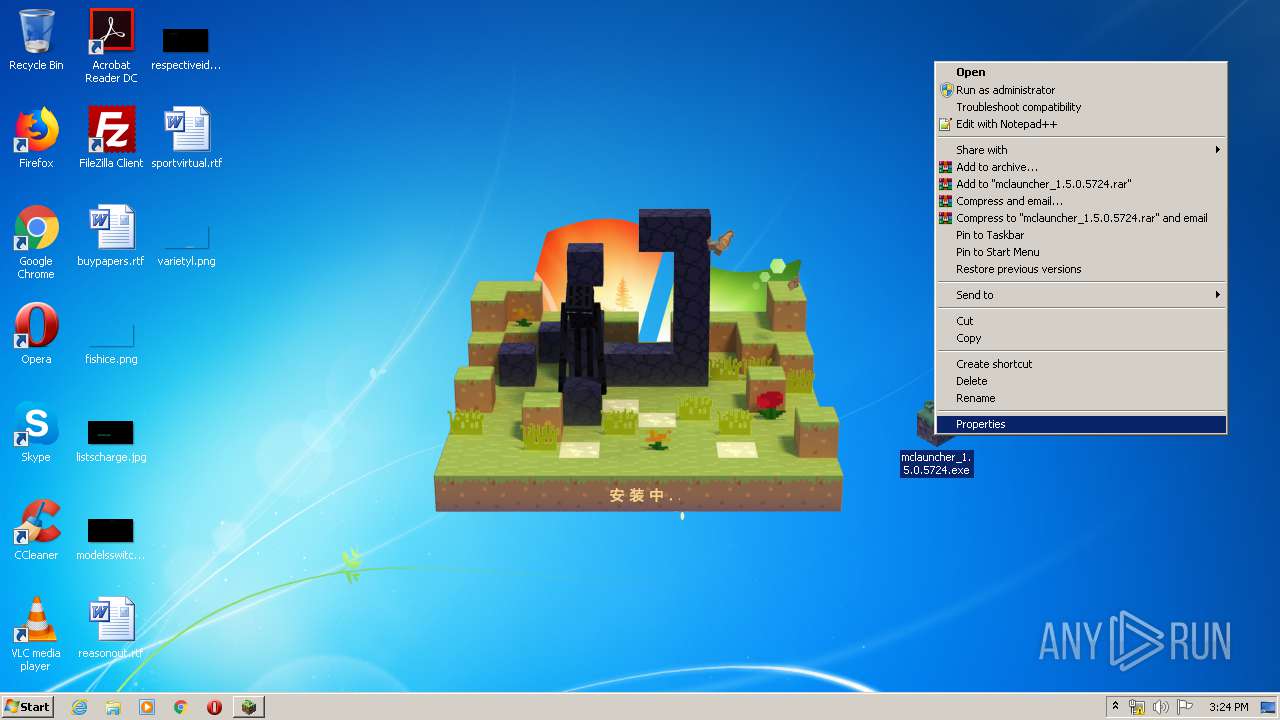The width and height of the screenshot is (1280, 720).
Task: Click the taskbar clock 3:24 PM
Action: tap(1228, 707)
